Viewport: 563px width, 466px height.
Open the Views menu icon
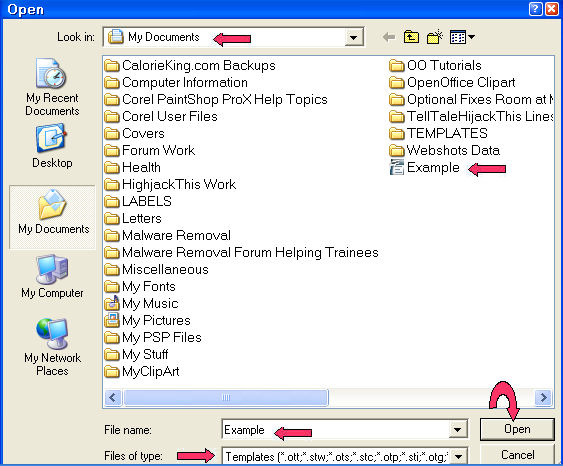point(462,37)
